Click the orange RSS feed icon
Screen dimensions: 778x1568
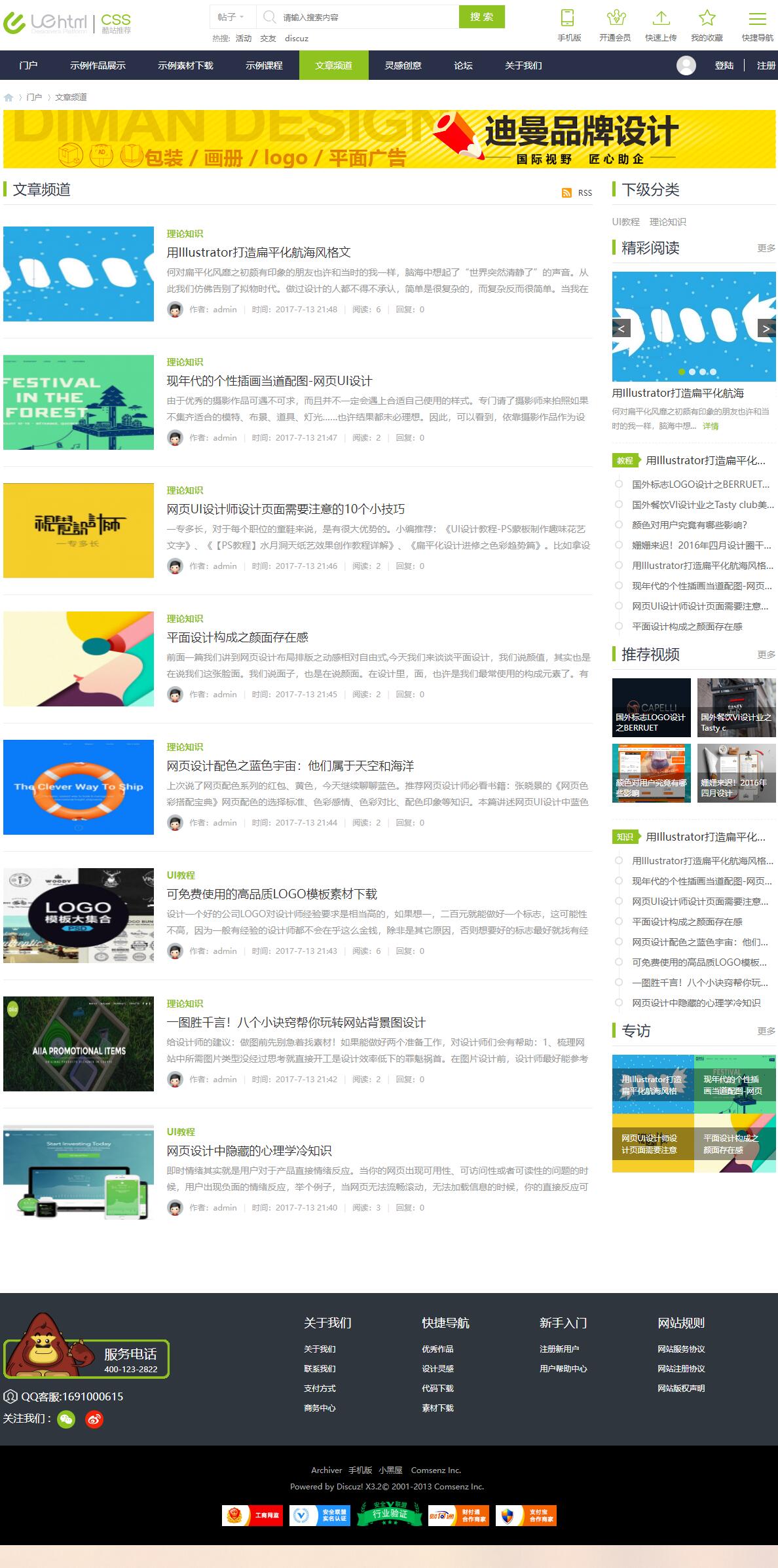click(566, 192)
